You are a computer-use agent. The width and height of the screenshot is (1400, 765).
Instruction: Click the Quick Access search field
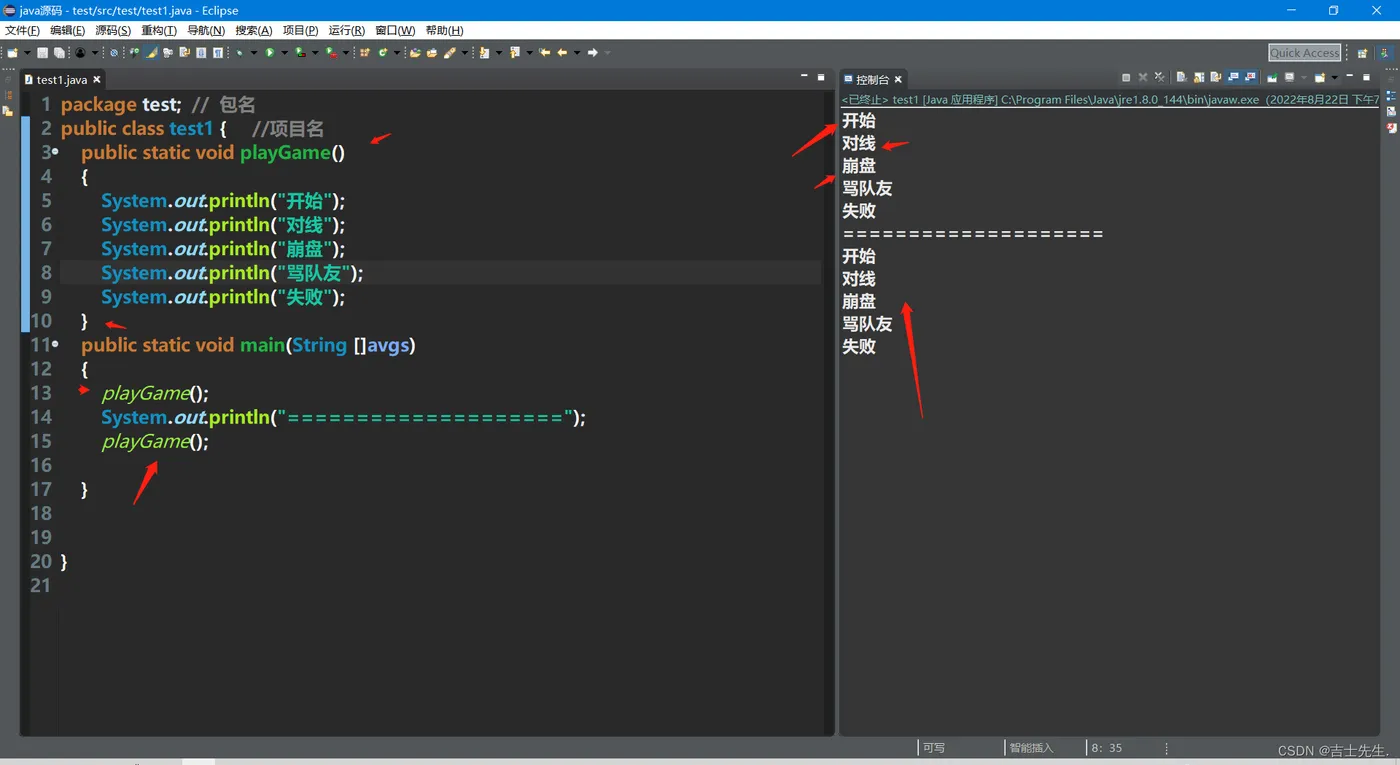(1304, 52)
